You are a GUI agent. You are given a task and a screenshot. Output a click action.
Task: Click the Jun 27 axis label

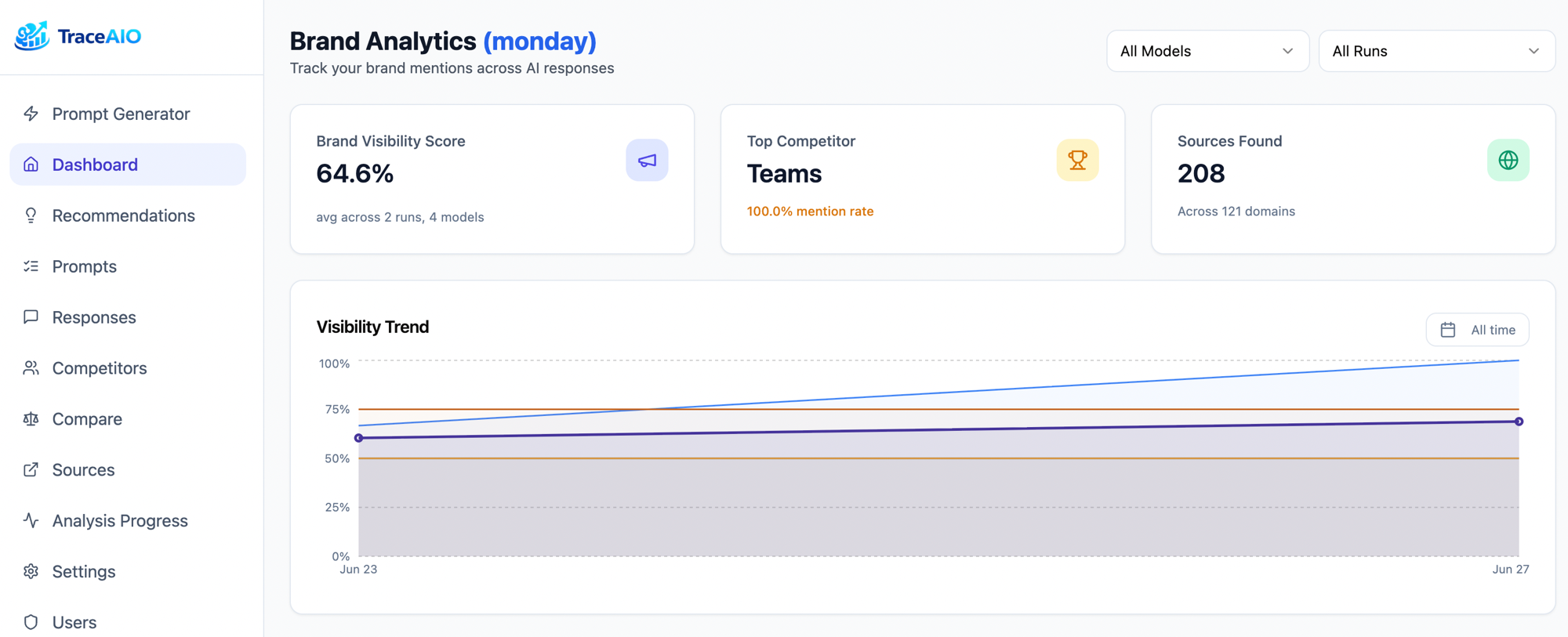coord(1511,570)
